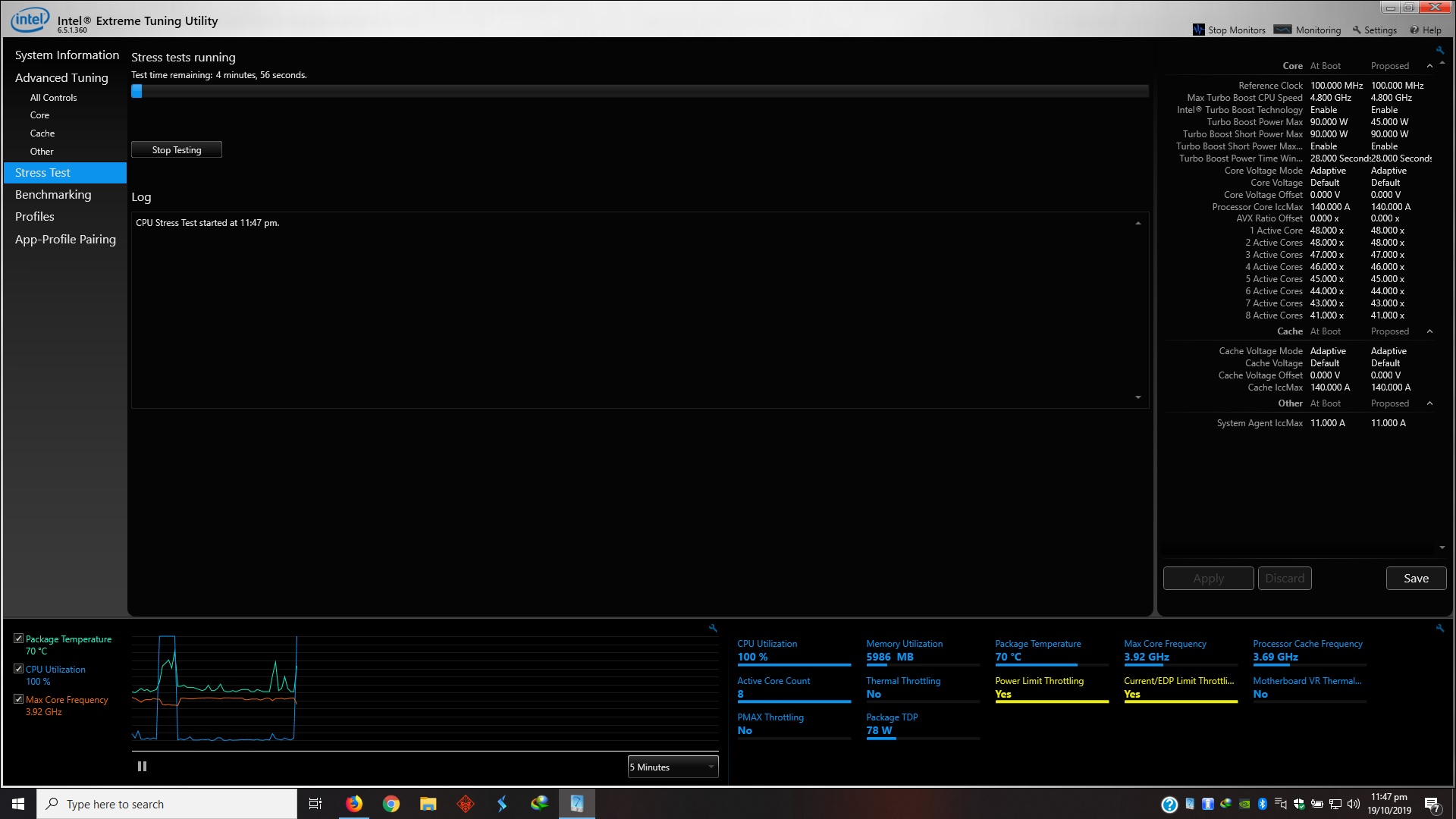The height and width of the screenshot is (819, 1456).
Task: Pause the monitoring graph
Action: point(142,767)
